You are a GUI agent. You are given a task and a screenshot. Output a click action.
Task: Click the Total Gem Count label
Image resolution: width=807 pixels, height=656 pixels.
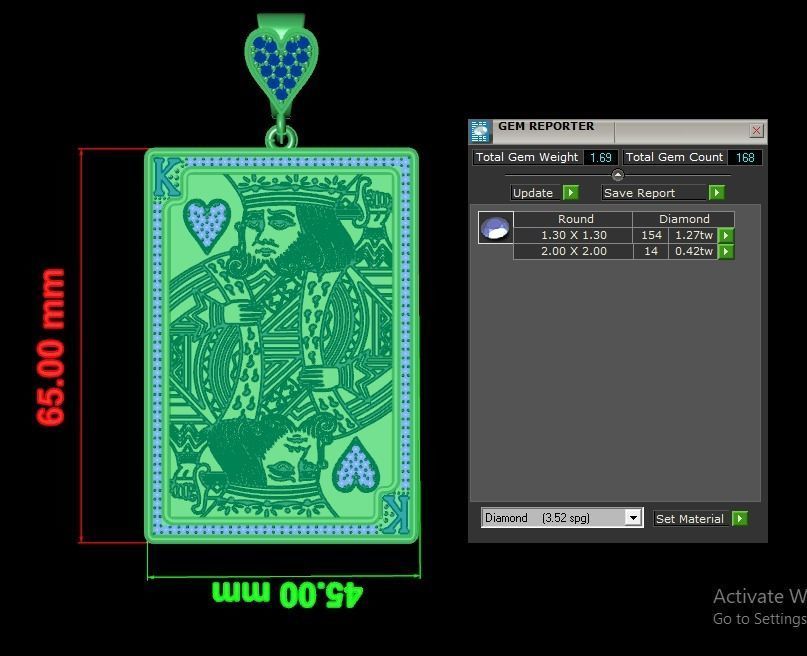pos(674,157)
